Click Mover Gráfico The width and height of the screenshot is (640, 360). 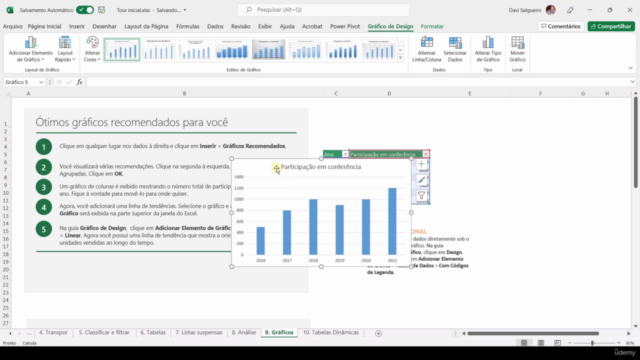click(x=517, y=49)
